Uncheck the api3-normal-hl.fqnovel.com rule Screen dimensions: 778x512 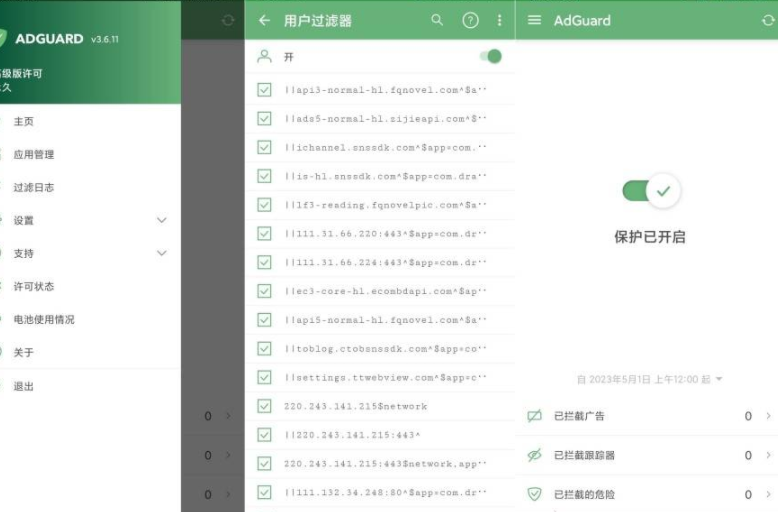coord(264,90)
